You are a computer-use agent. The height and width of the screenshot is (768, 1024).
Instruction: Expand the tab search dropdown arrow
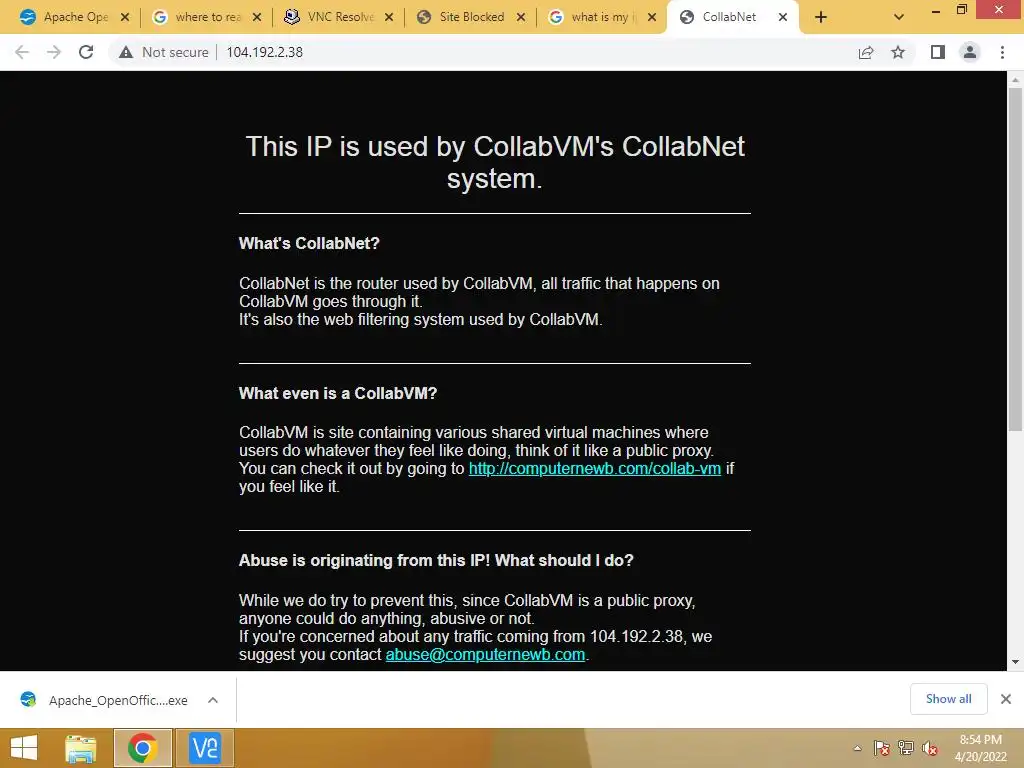[899, 18]
